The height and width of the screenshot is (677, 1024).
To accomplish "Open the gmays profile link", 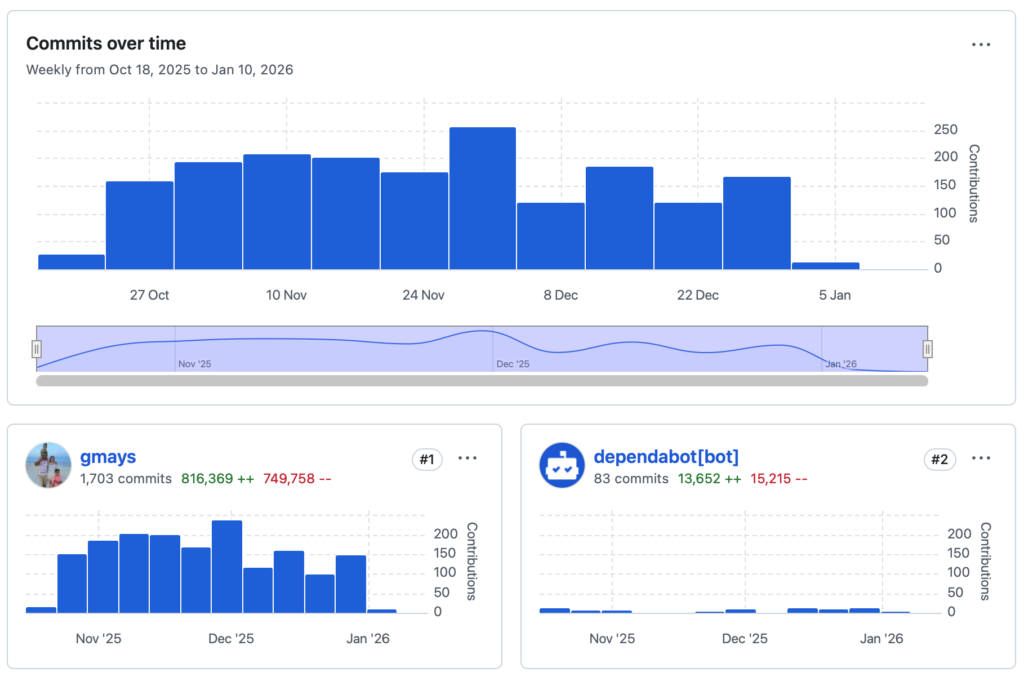I will (108, 457).
